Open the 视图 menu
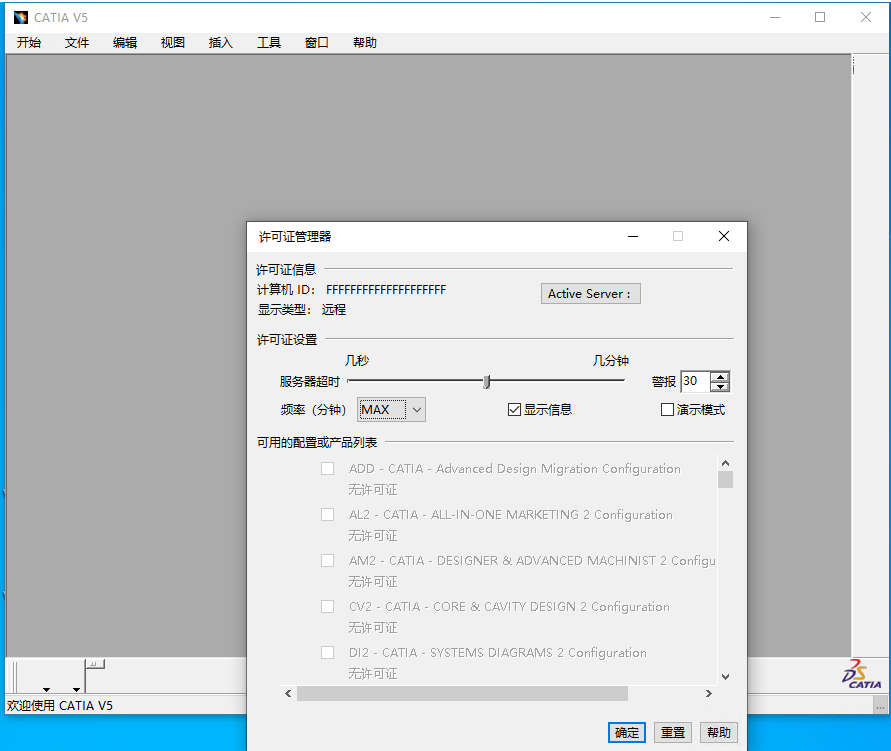 [x=173, y=43]
